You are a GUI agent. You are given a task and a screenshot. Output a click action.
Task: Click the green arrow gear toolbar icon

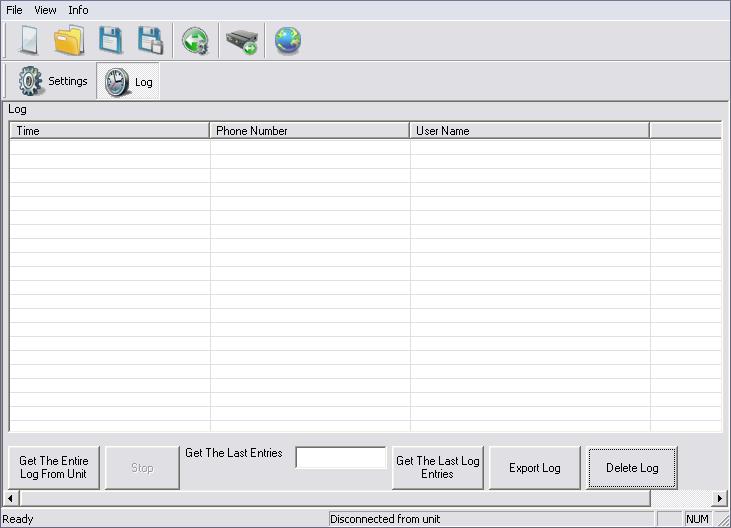pyautogui.click(x=195, y=41)
